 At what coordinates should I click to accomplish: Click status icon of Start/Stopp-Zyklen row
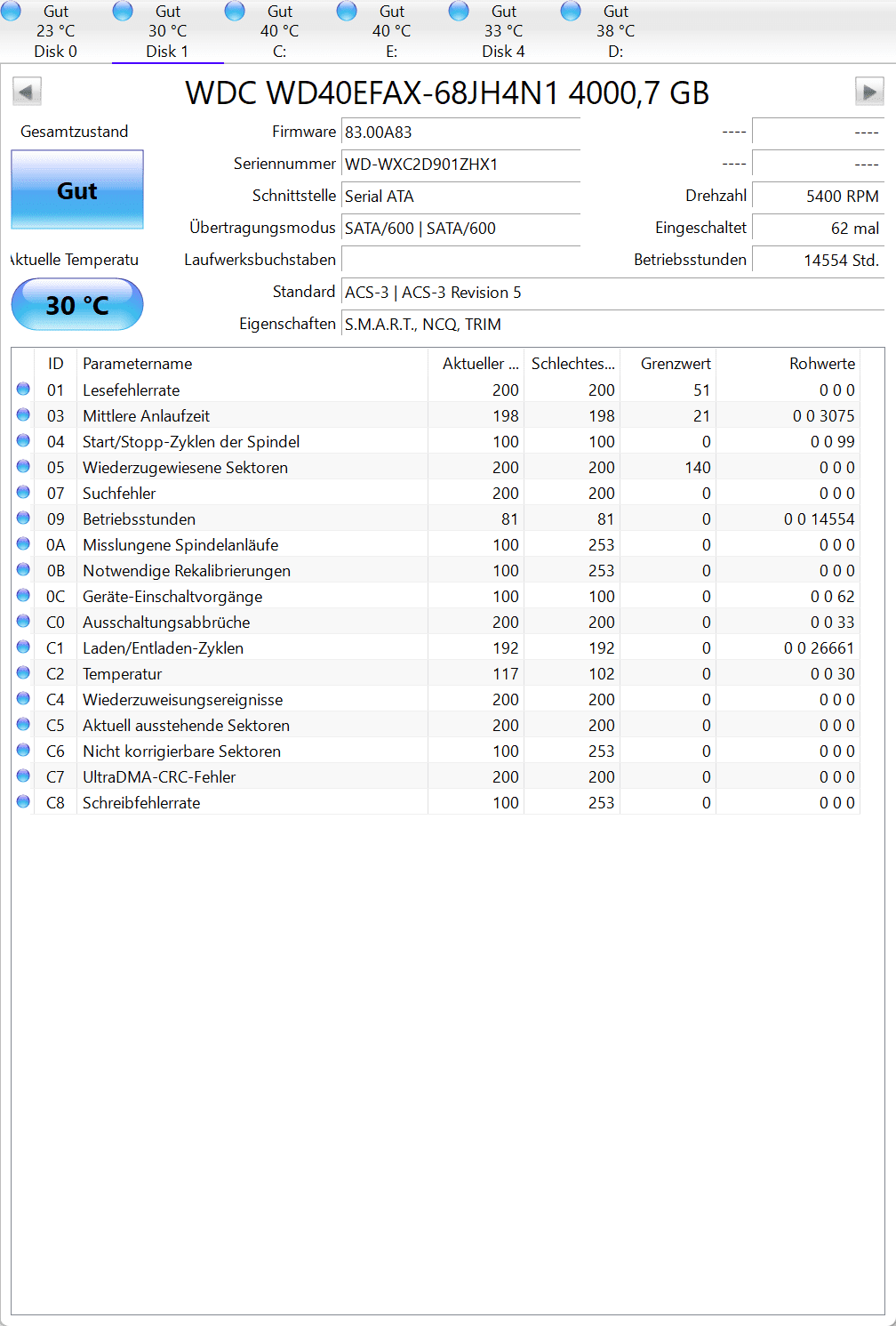[x=23, y=440]
